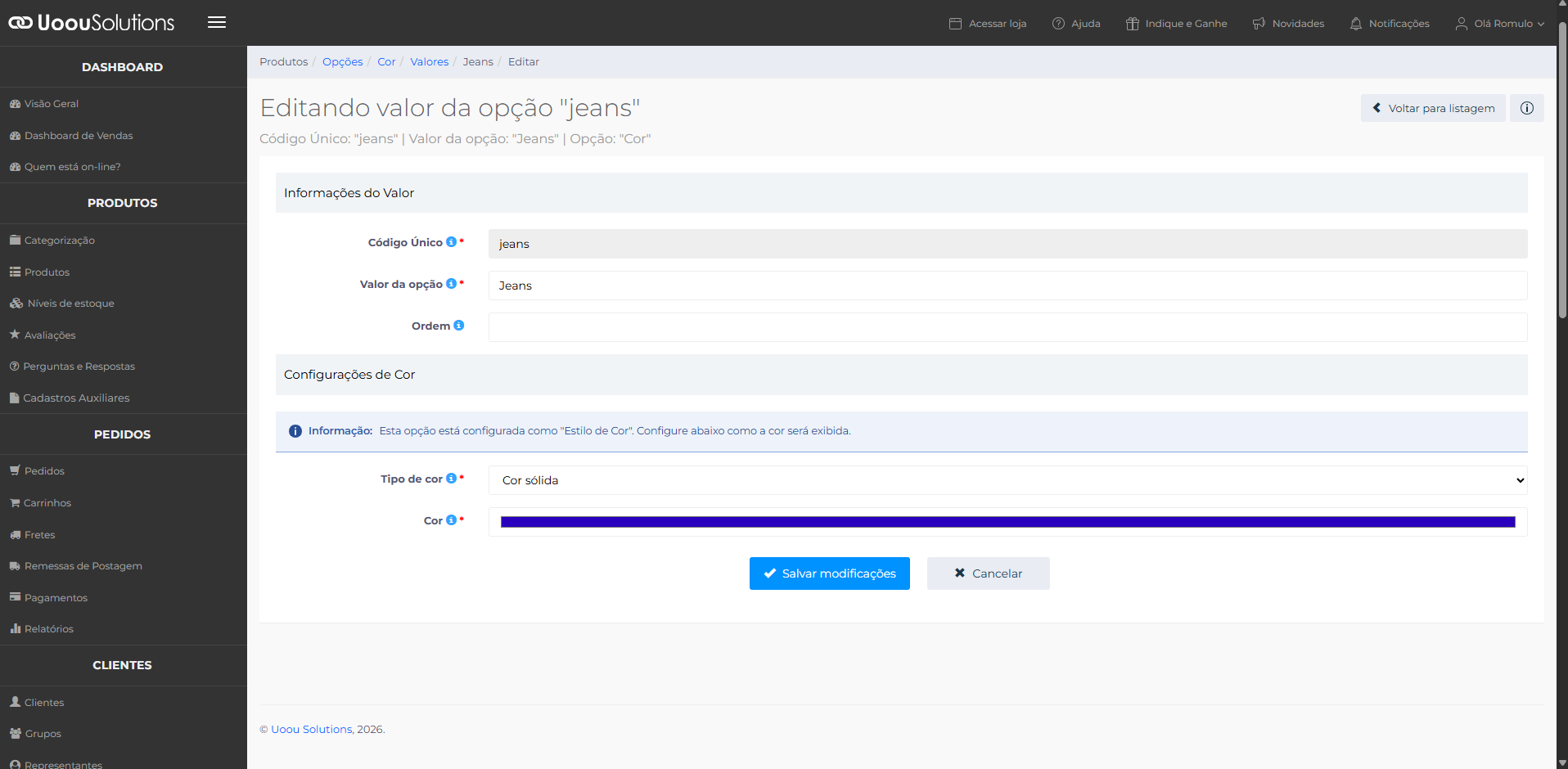Click the Valor da opção help info icon
Screen dimensions: 1568x769
pos(451,284)
